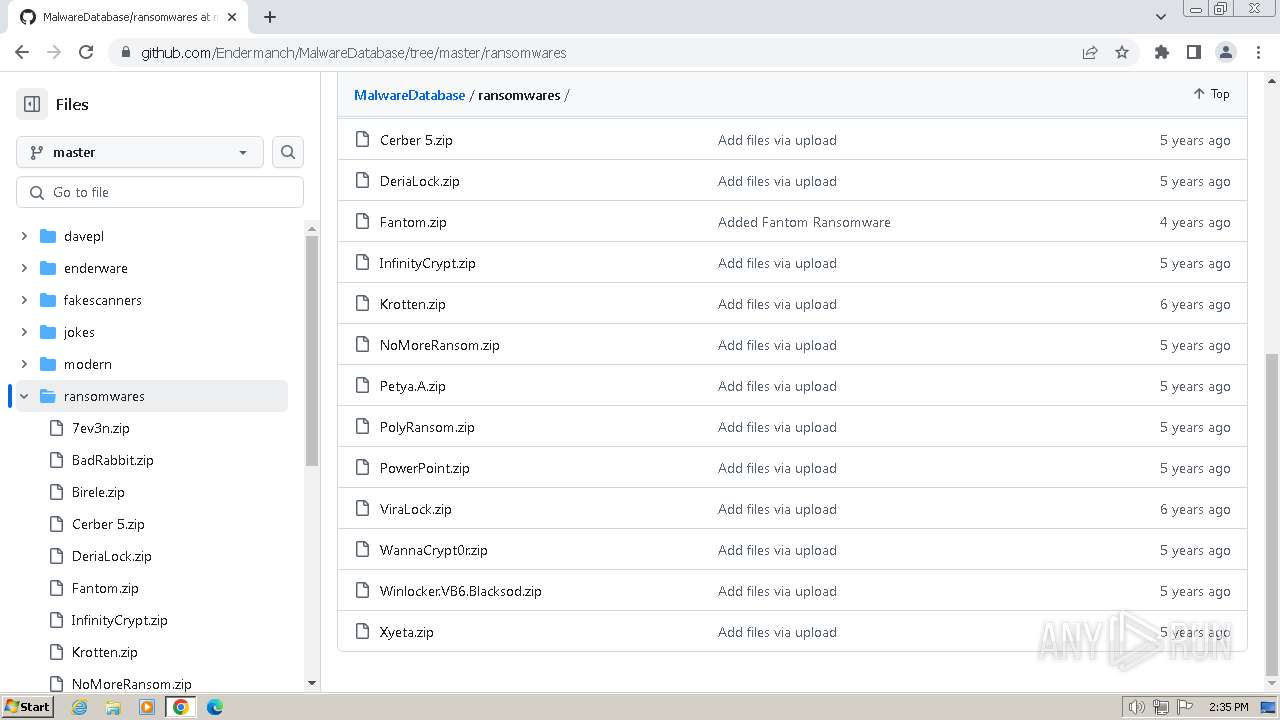Open Windows Media Player from taskbar
This screenshot has width=1280, height=720.
[x=147, y=707]
